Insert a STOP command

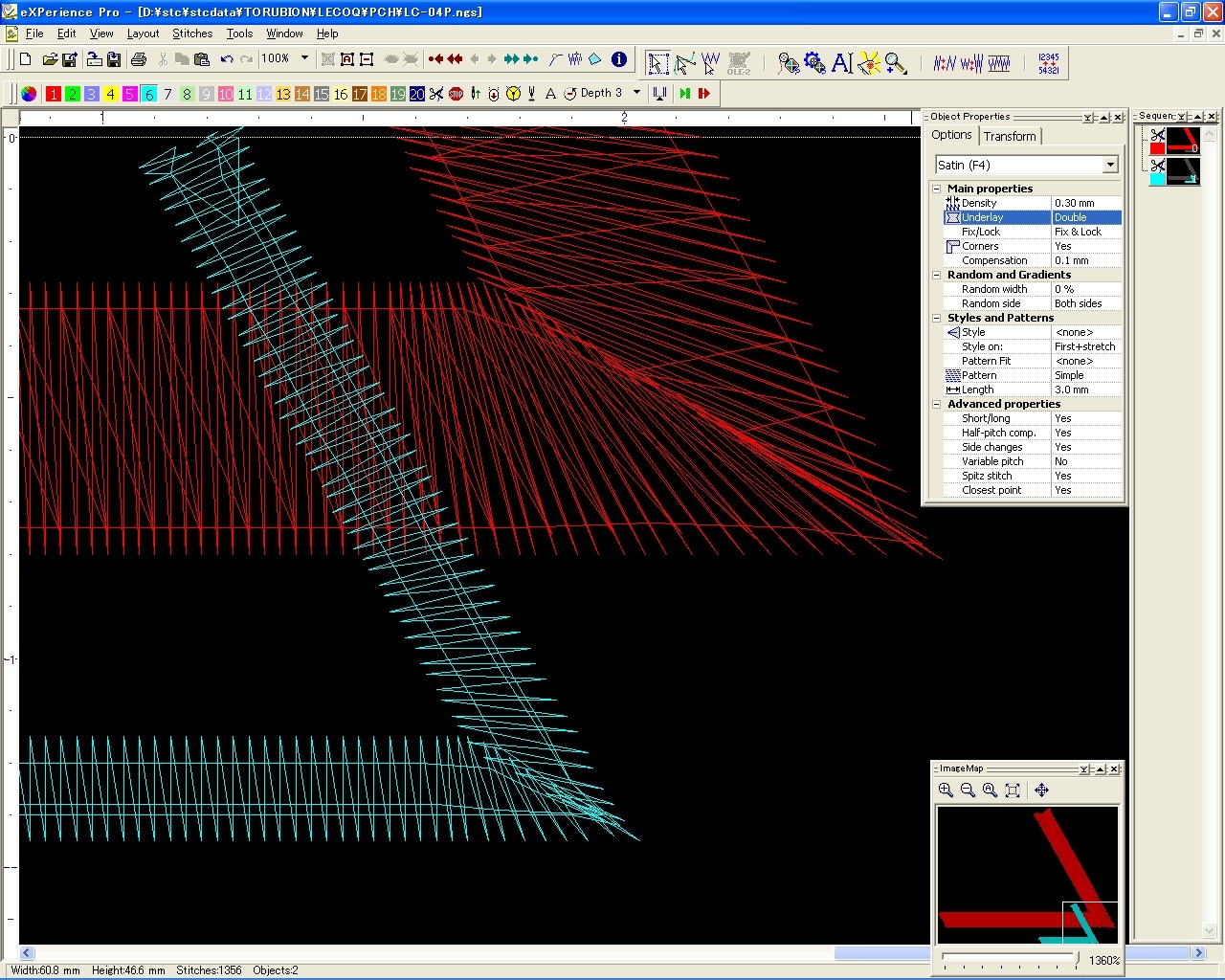pos(456,94)
